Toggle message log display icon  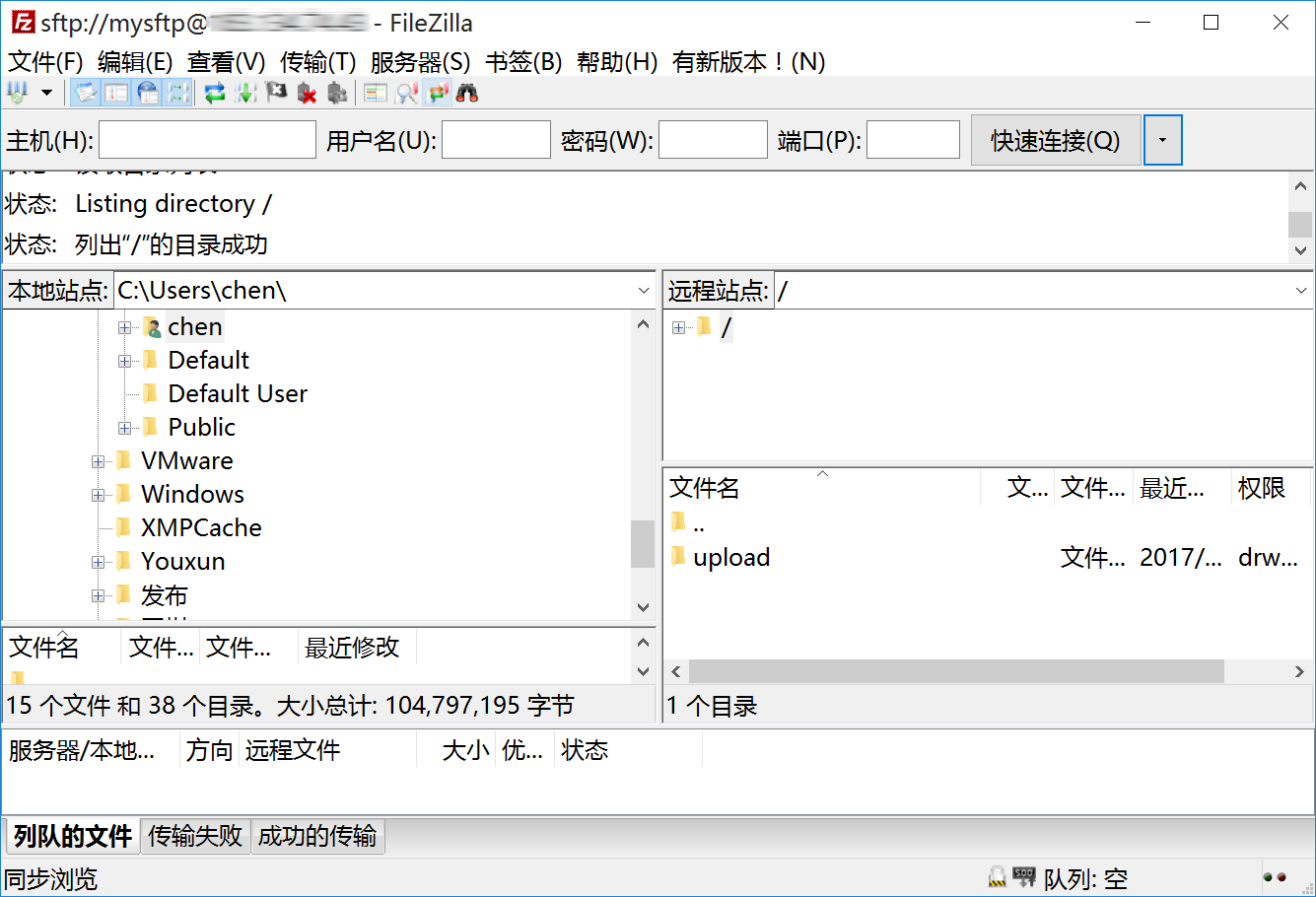pyautogui.click(x=86, y=94)
